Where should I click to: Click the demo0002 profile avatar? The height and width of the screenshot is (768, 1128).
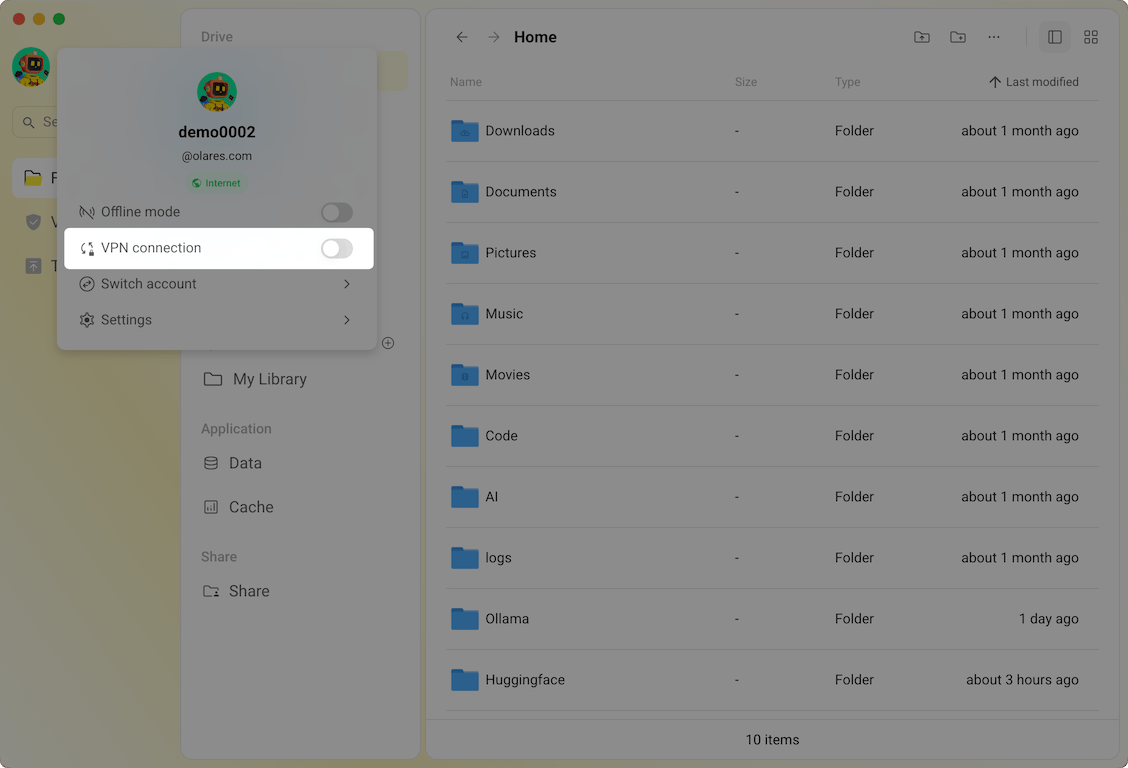click(216, 91)
